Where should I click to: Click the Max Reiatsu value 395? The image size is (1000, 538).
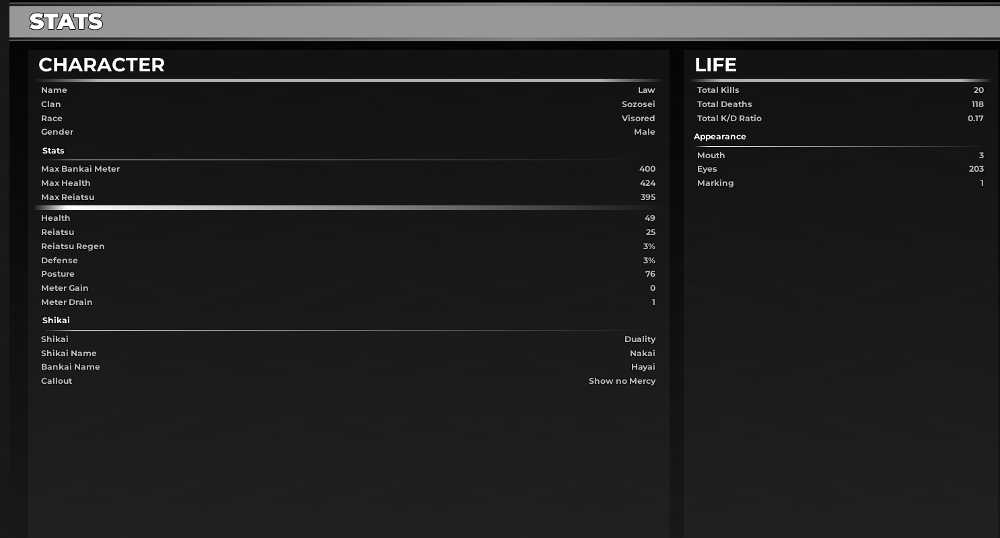pos(647,197)
